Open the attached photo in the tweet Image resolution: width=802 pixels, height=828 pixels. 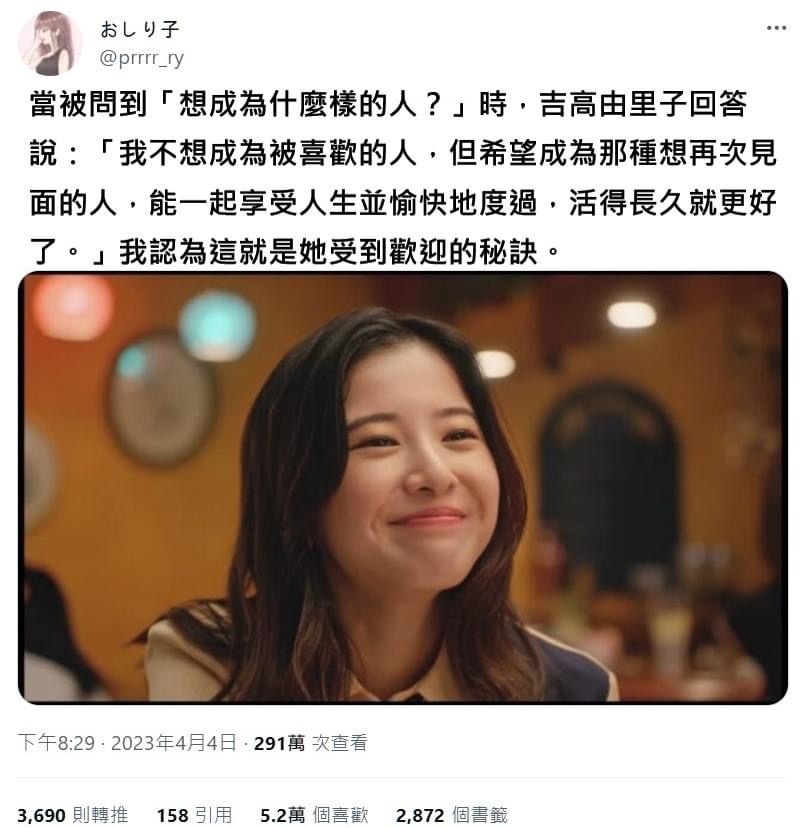coord(402,487)
